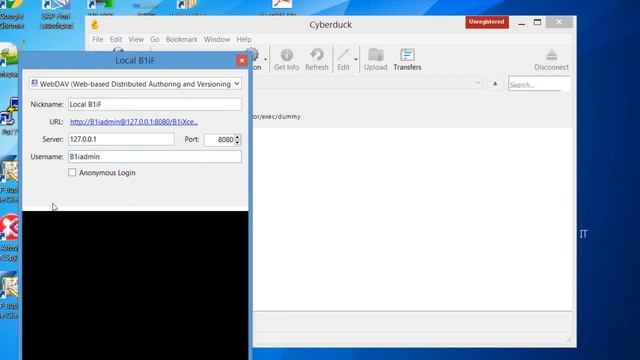Maximize the Cyberduck window
The image size is (640, 360).
(538, 22)
